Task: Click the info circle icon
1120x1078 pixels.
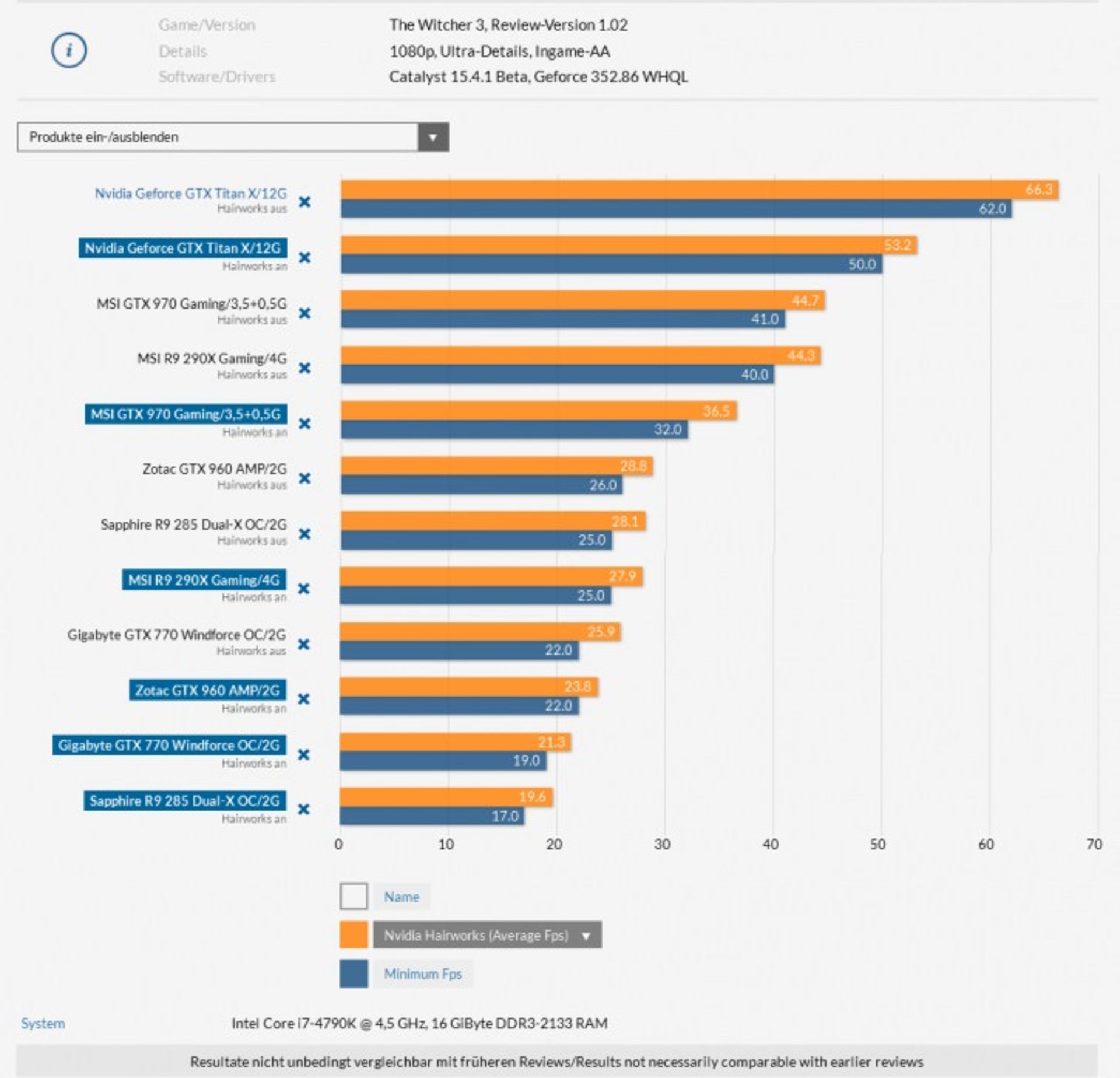Action: tap(69, 50)
